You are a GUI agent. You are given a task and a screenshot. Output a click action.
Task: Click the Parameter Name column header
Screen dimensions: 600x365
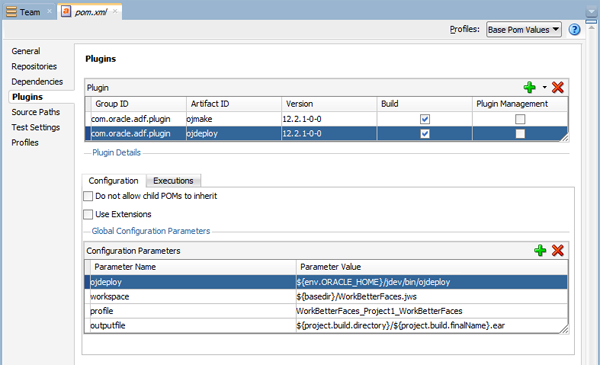pos(193,267)
